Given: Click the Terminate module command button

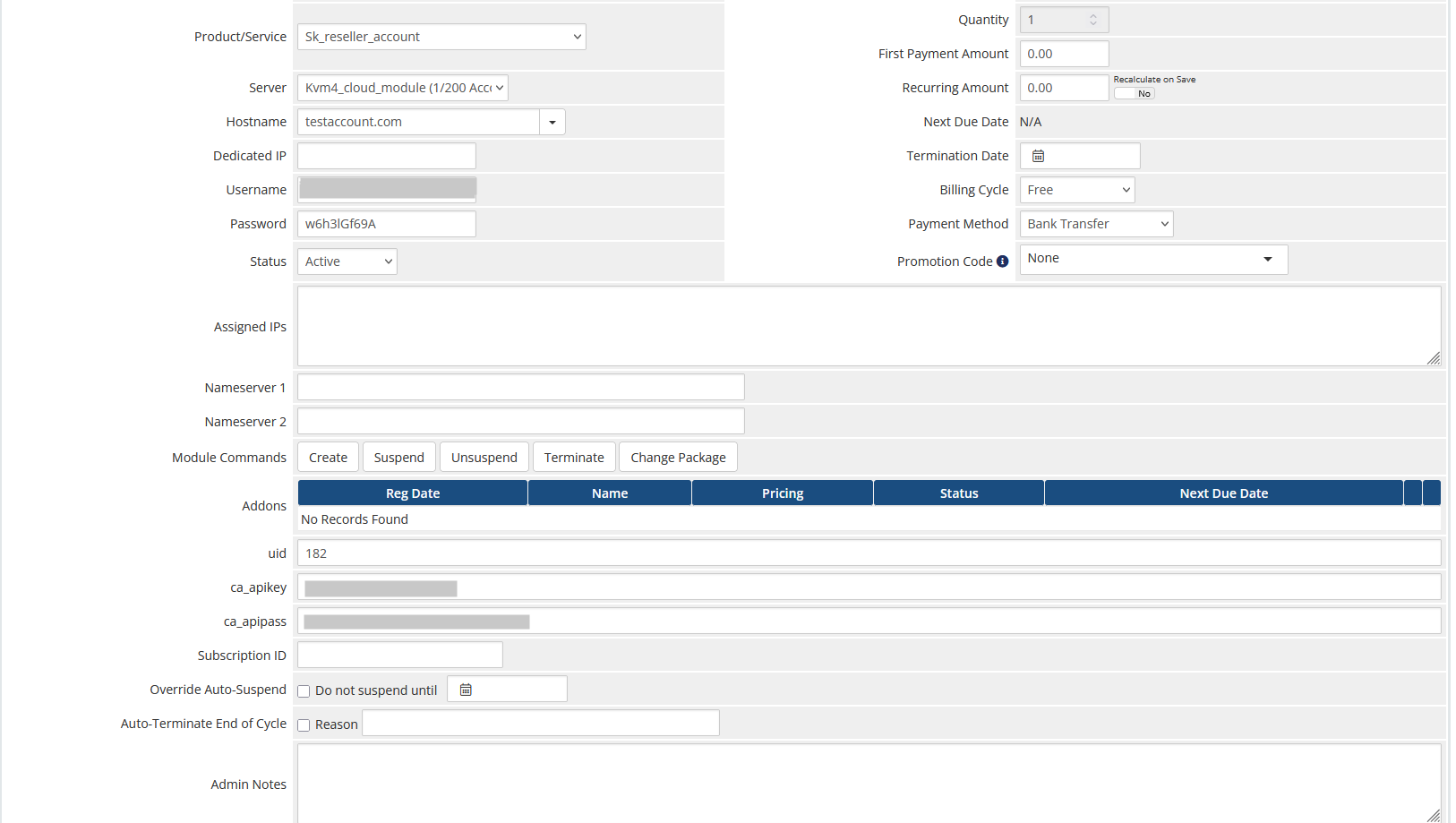Looking at the screenshot, I should point(574,458).
